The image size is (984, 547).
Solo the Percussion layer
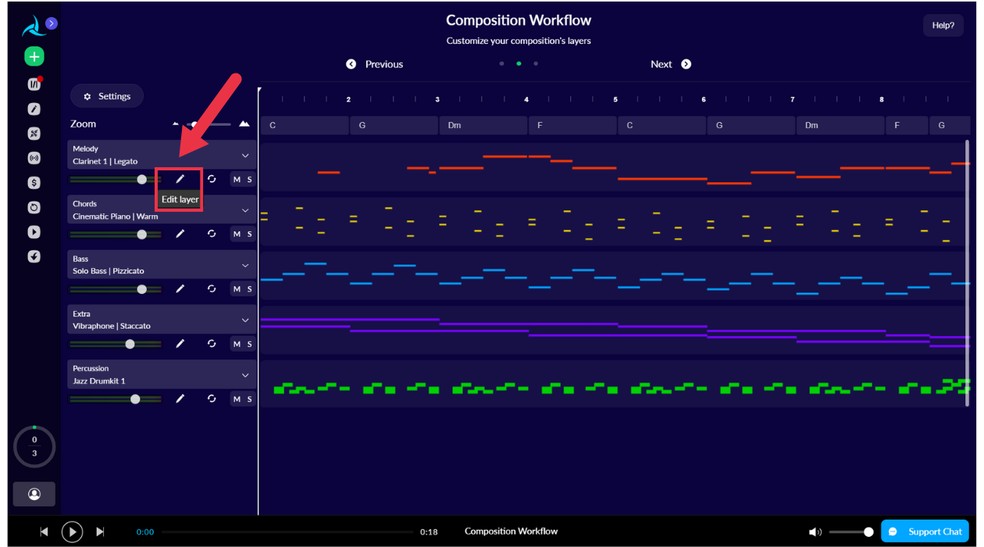tap(249, 399)
